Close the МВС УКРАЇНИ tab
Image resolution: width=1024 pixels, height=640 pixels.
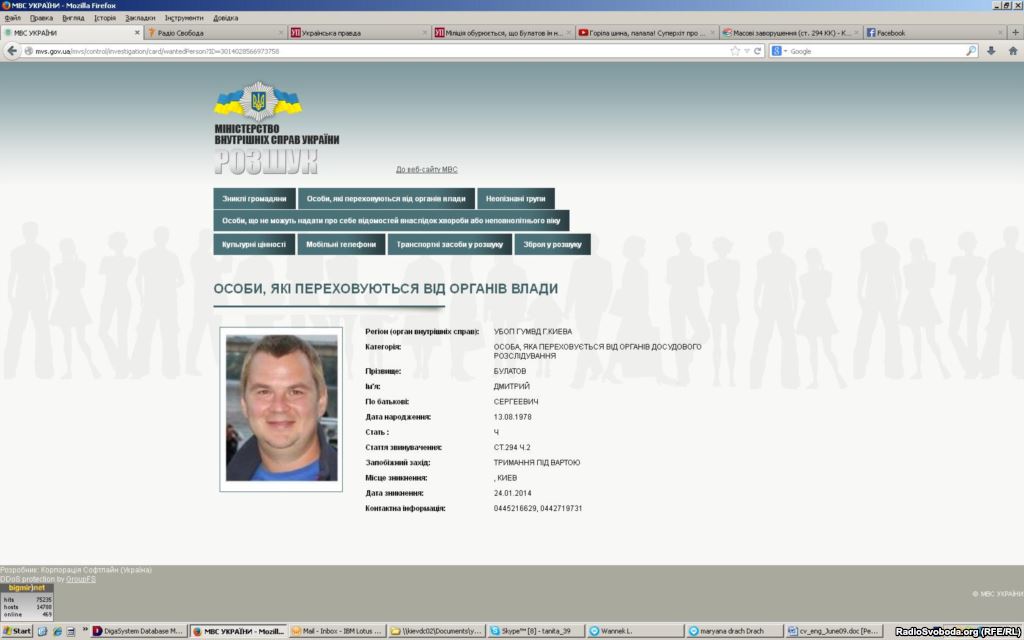[x=137, y=33]
